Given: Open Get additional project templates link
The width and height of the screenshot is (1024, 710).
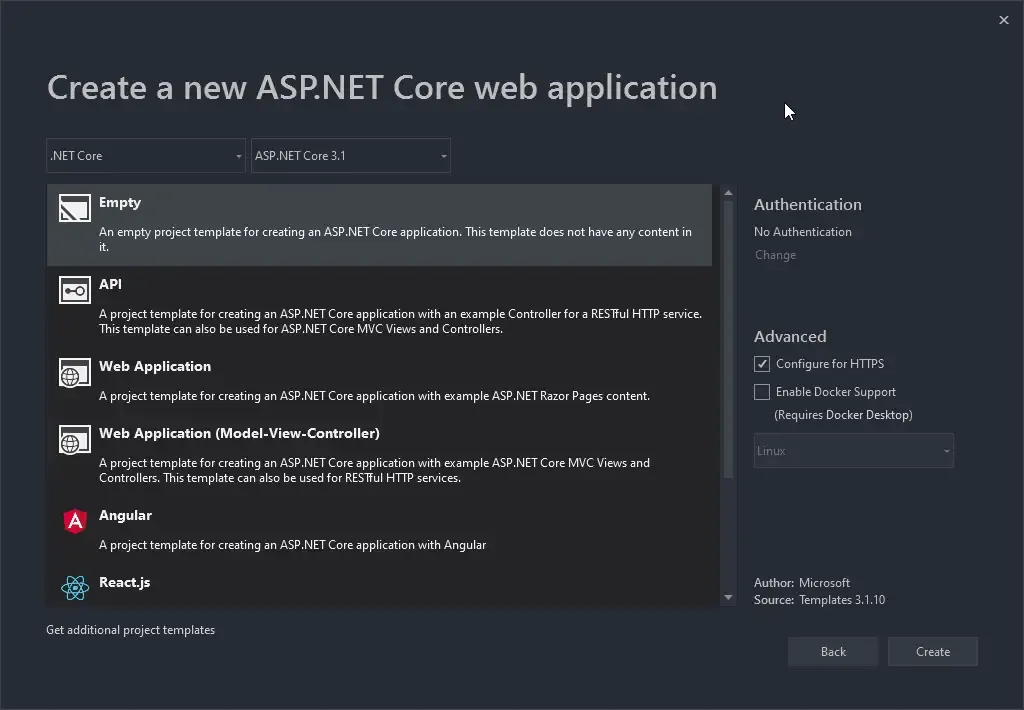Looking at the screenshot, I should click(x=131, y=629).
